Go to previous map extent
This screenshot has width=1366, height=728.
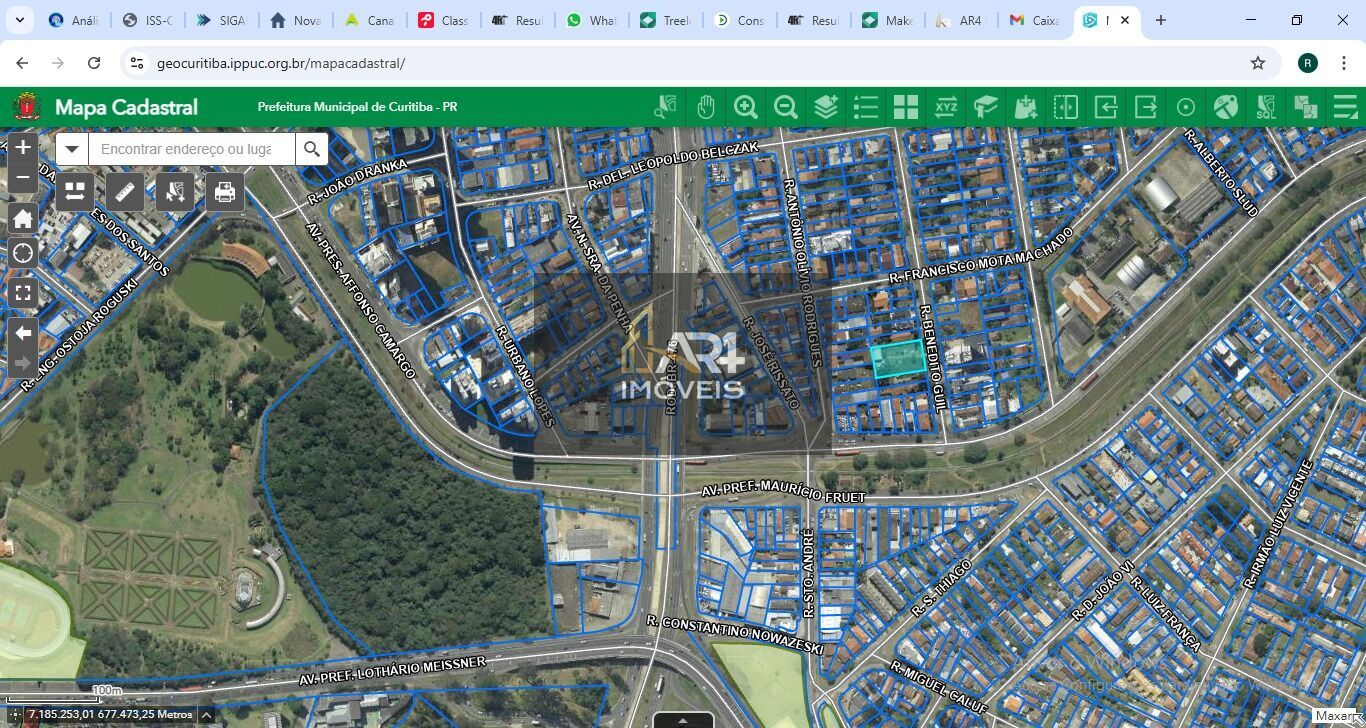(x=23, y=333)
